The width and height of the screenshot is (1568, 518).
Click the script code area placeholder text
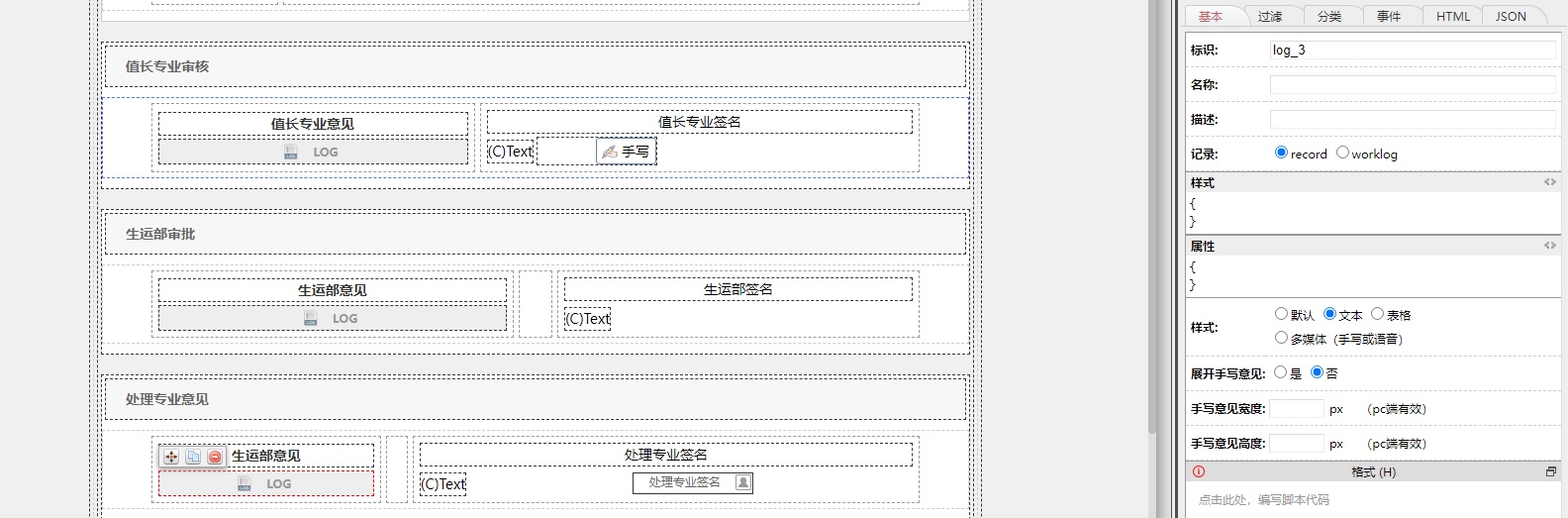1264,500
